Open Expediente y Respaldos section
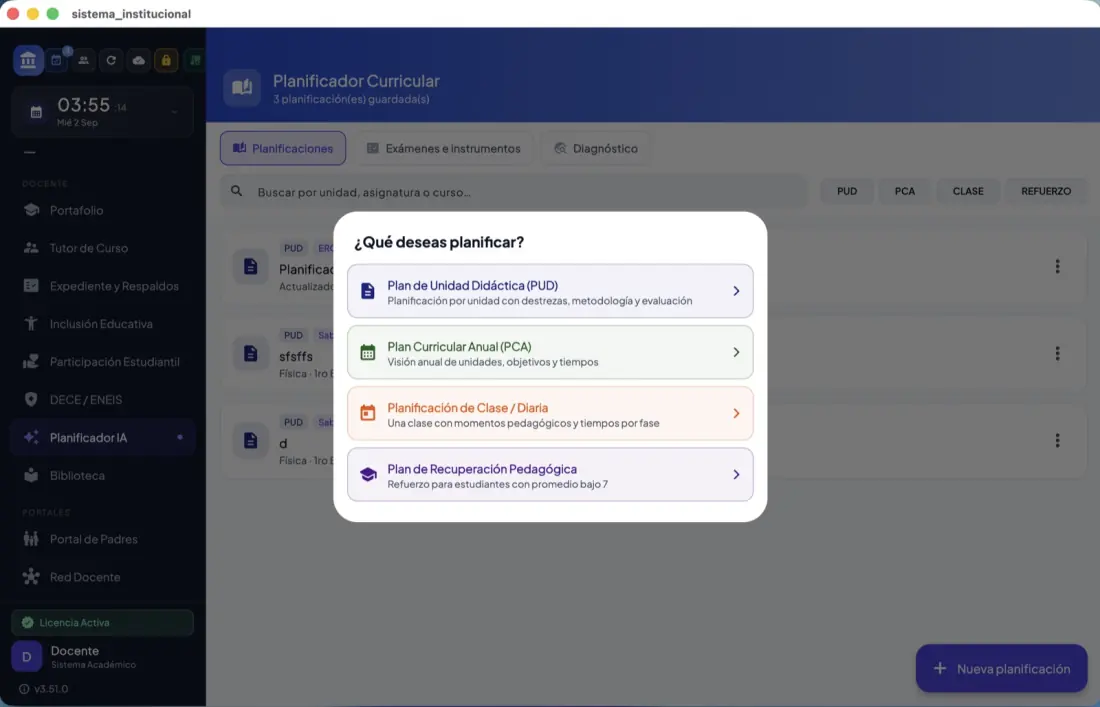 coord(102,286)
